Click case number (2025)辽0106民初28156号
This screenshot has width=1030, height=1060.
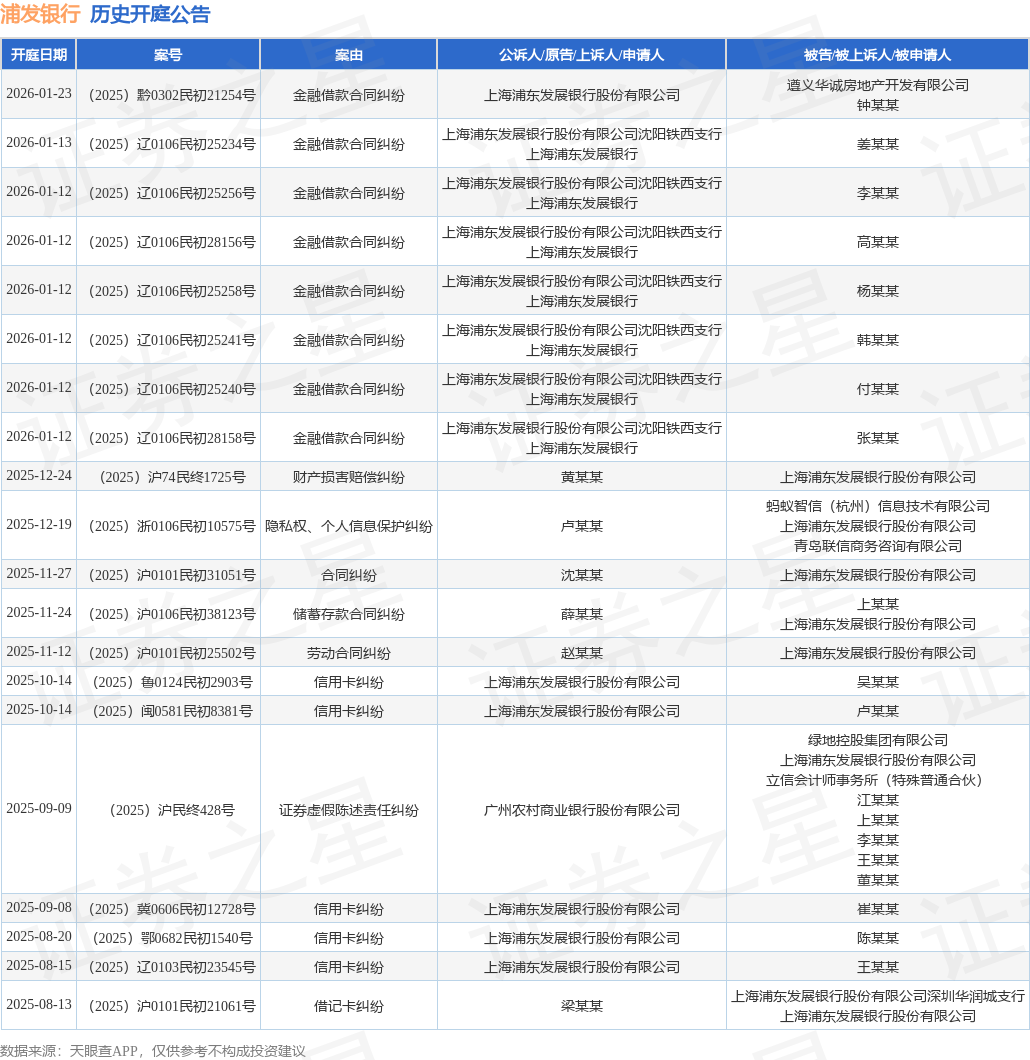172,242
